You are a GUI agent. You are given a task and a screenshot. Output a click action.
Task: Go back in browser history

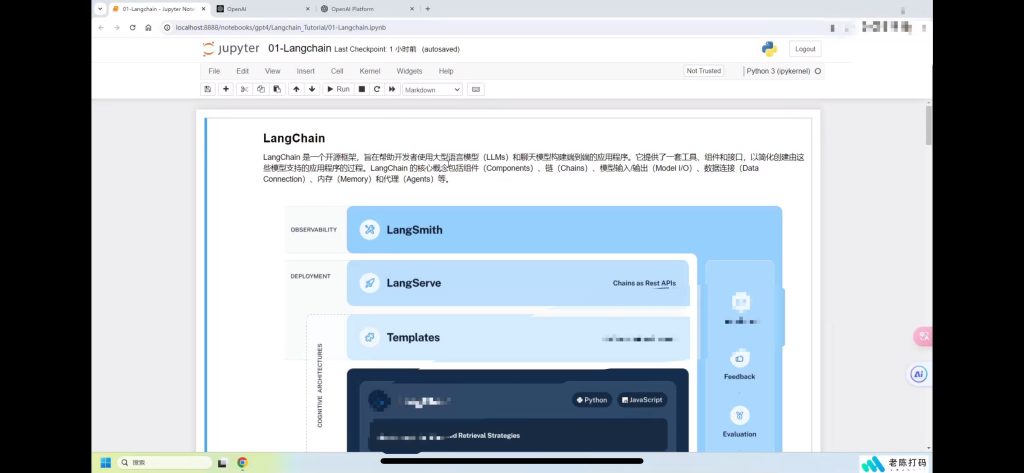(x=101, y=27)
